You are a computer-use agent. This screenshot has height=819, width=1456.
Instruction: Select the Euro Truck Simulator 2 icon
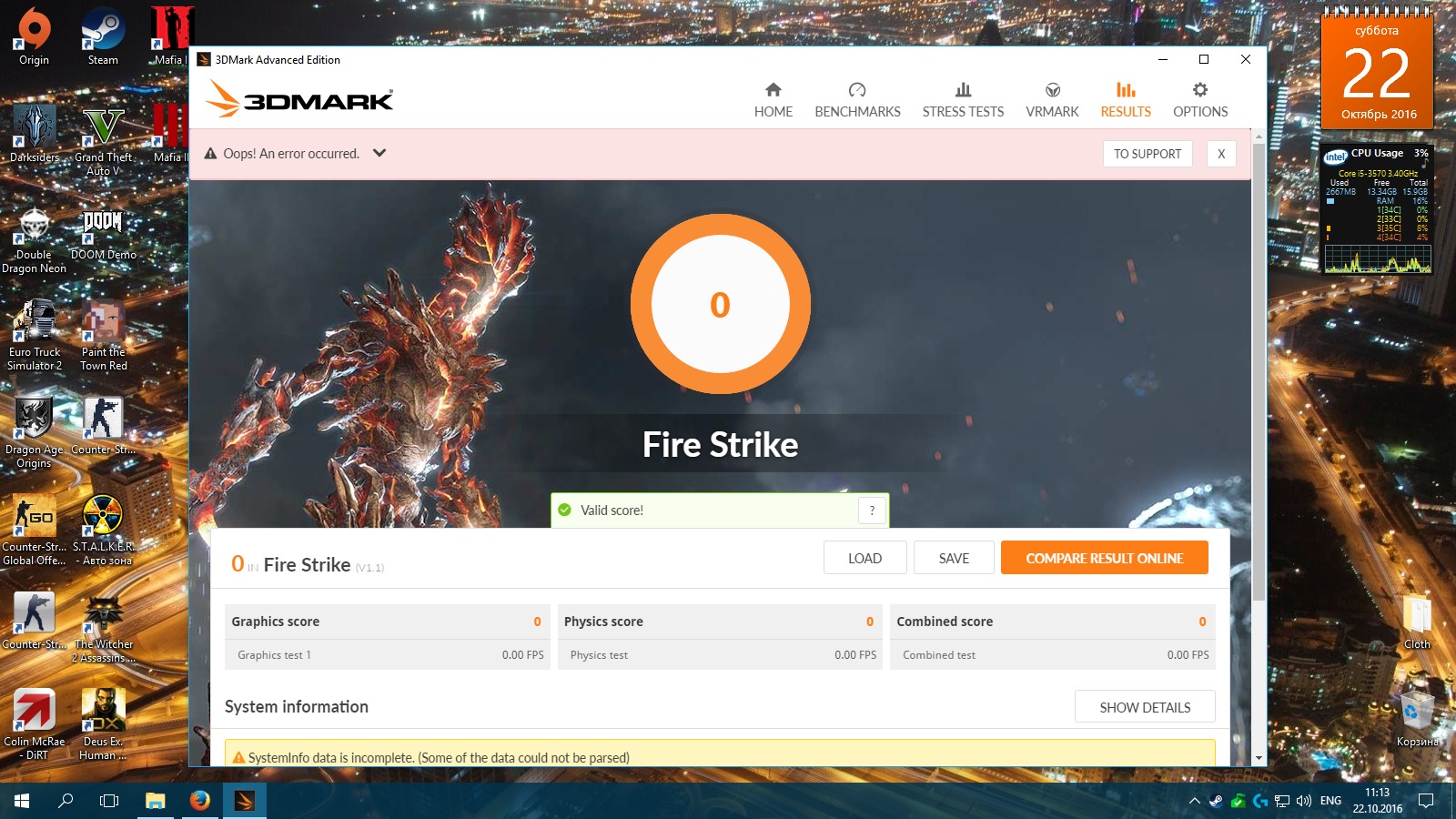click(34, 336)
